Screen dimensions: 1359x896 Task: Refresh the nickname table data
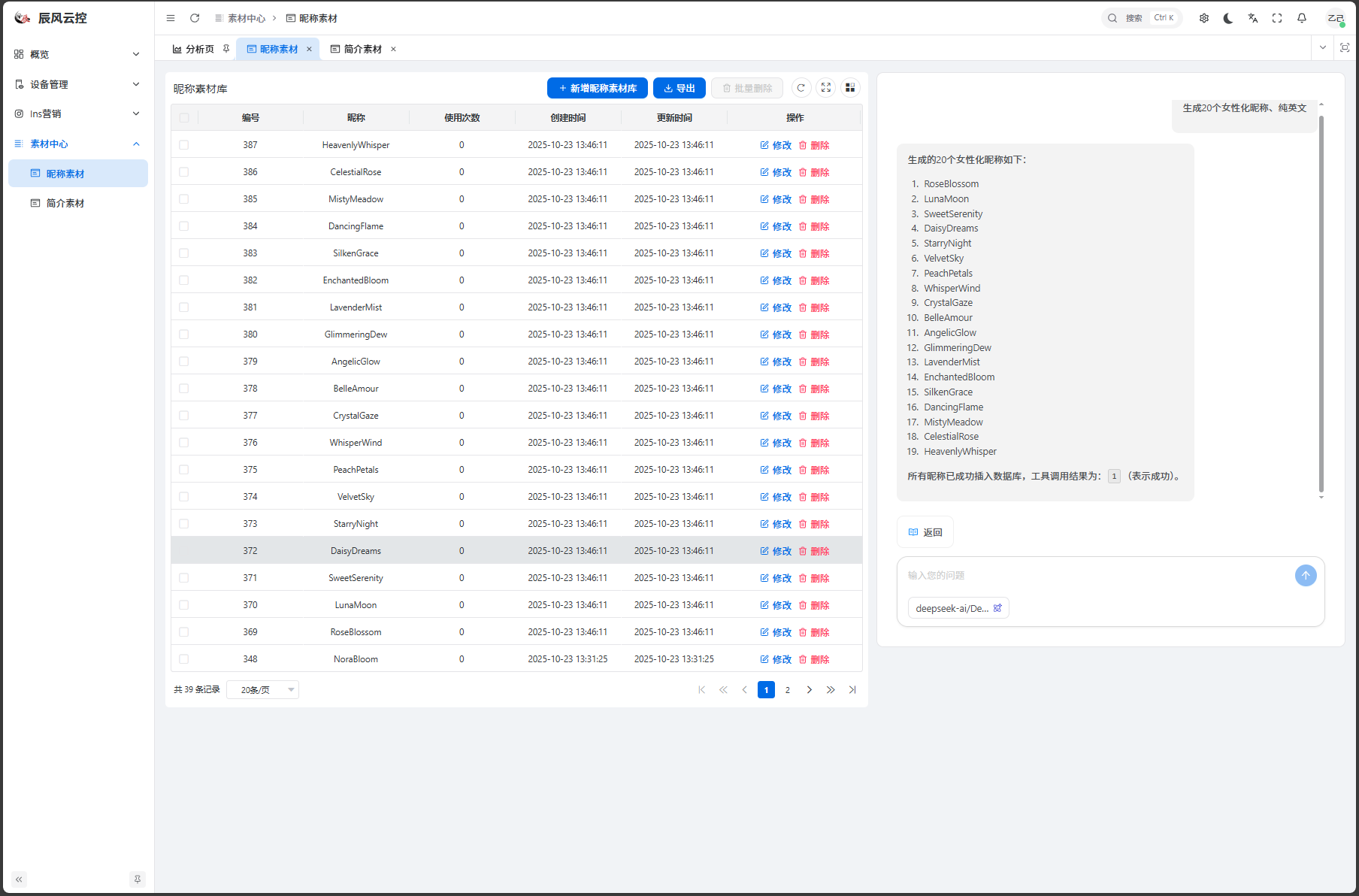click(801, 88)
